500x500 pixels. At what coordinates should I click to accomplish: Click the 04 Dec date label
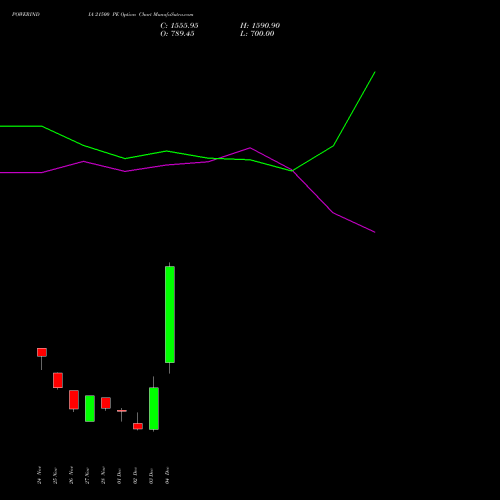tap(167, 475)
